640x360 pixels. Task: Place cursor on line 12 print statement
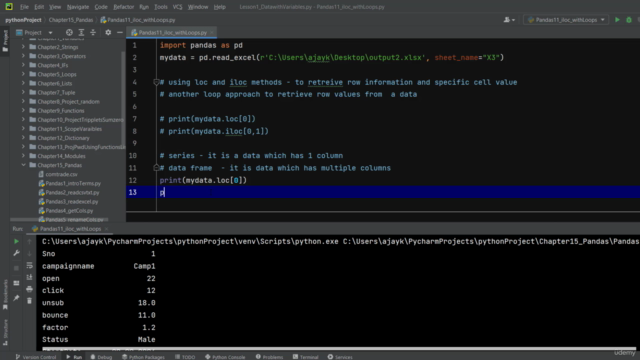(x=203, y=180)
